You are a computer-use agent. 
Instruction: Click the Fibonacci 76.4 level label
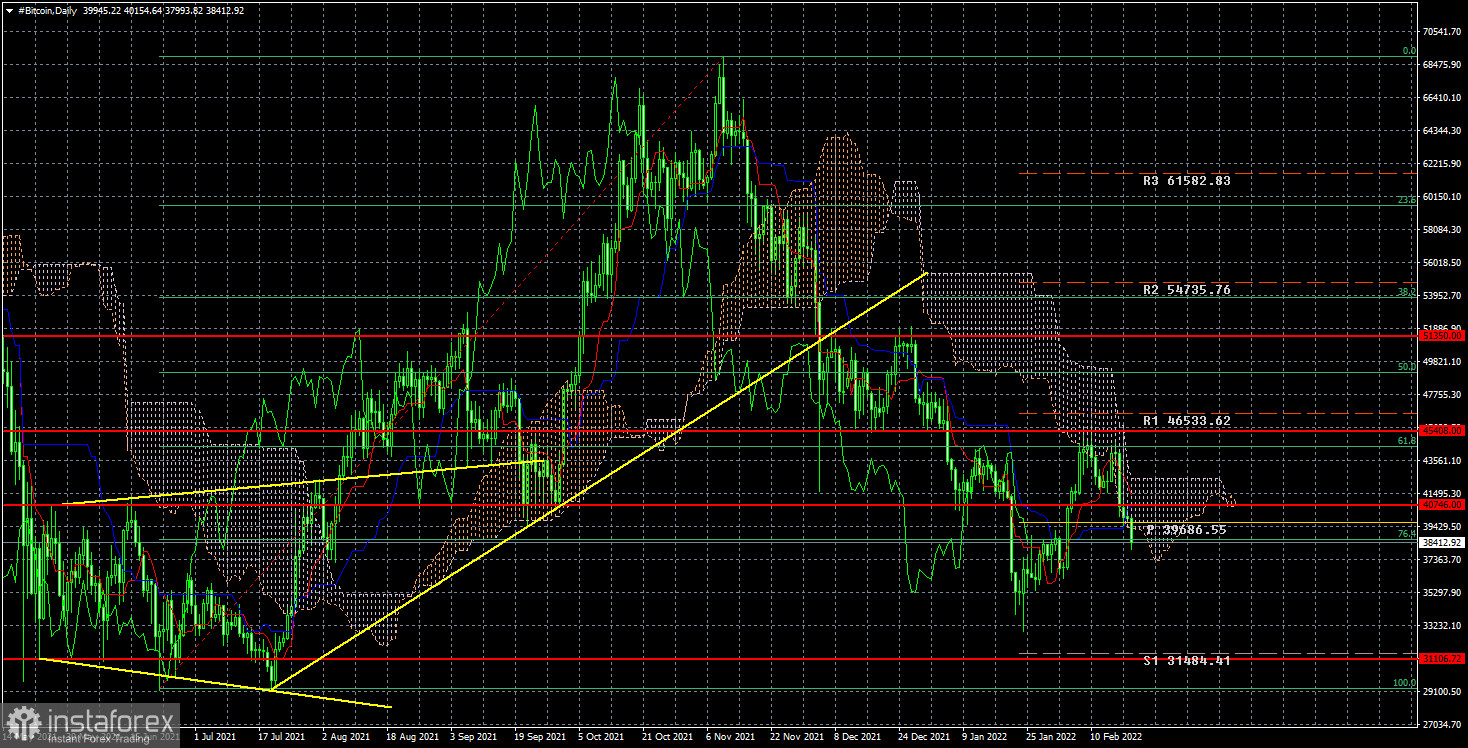[1406, 534]
